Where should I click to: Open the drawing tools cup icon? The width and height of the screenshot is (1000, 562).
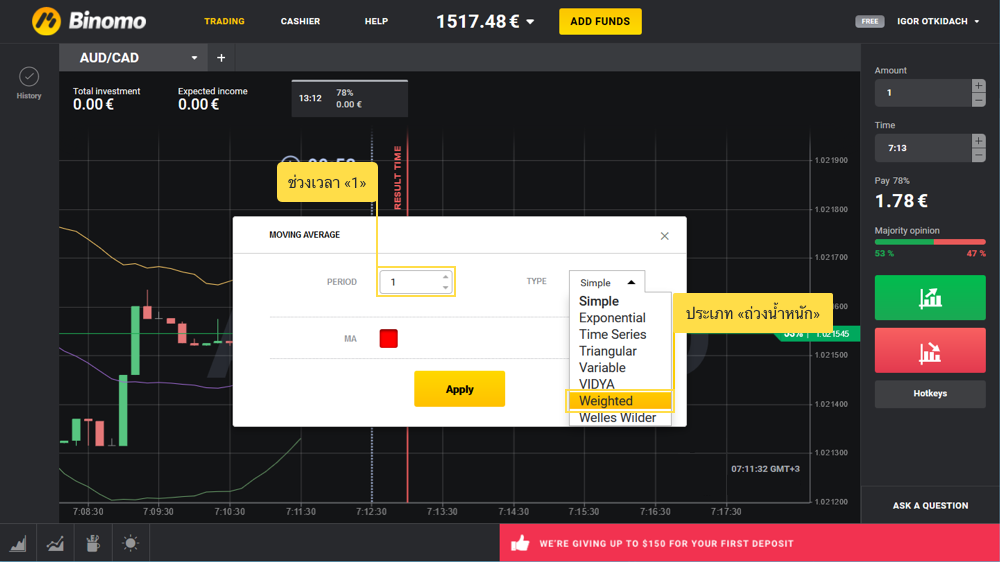tap(93, 543)
